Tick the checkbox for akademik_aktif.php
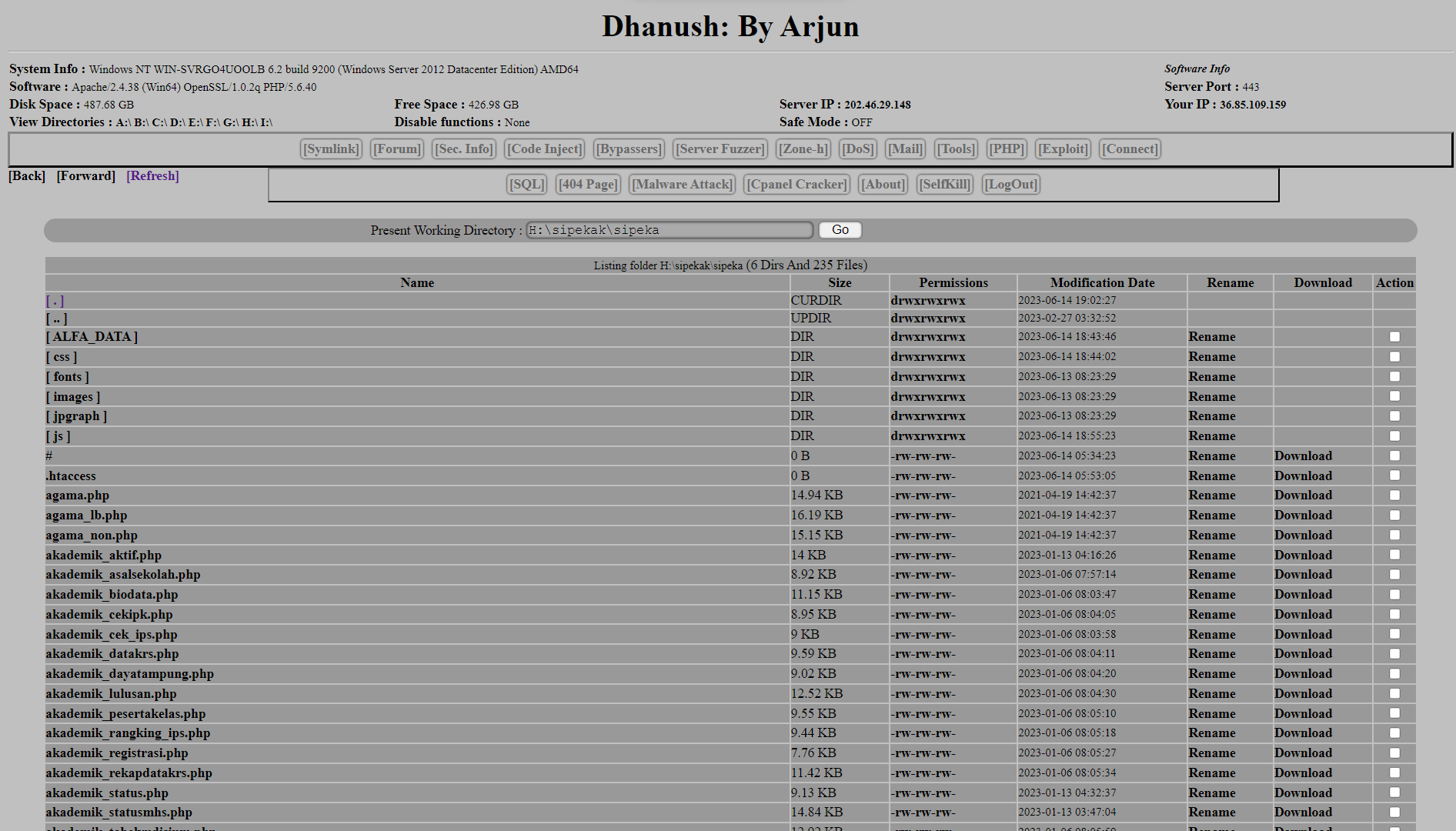1456x831 pixels. (x=1394, y=555)
